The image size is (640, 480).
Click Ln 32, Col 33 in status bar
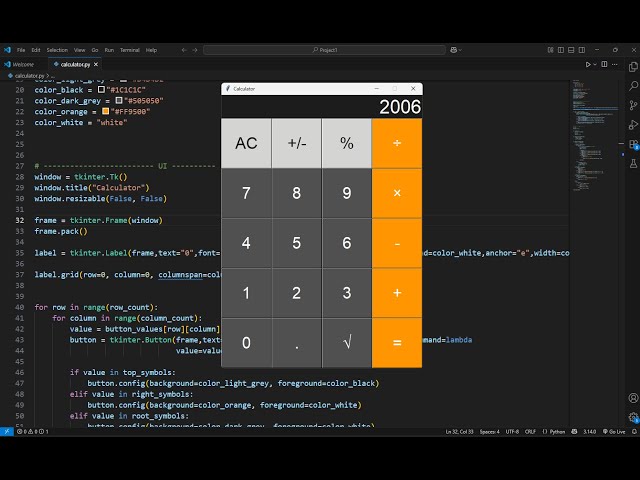[459, 431]
